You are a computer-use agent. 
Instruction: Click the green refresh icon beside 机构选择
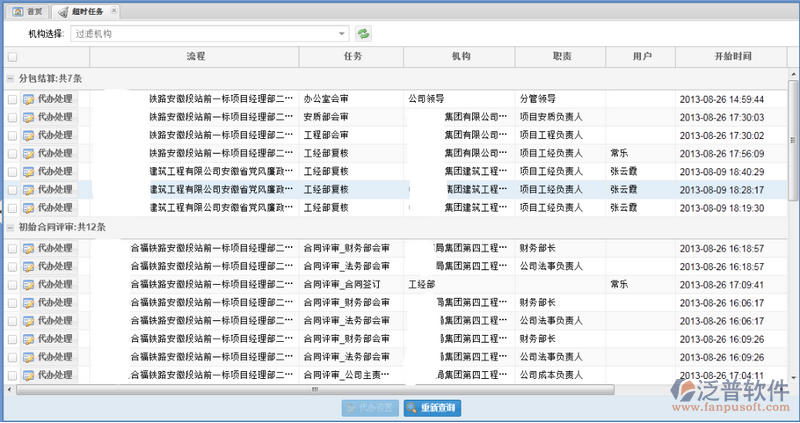364,34
